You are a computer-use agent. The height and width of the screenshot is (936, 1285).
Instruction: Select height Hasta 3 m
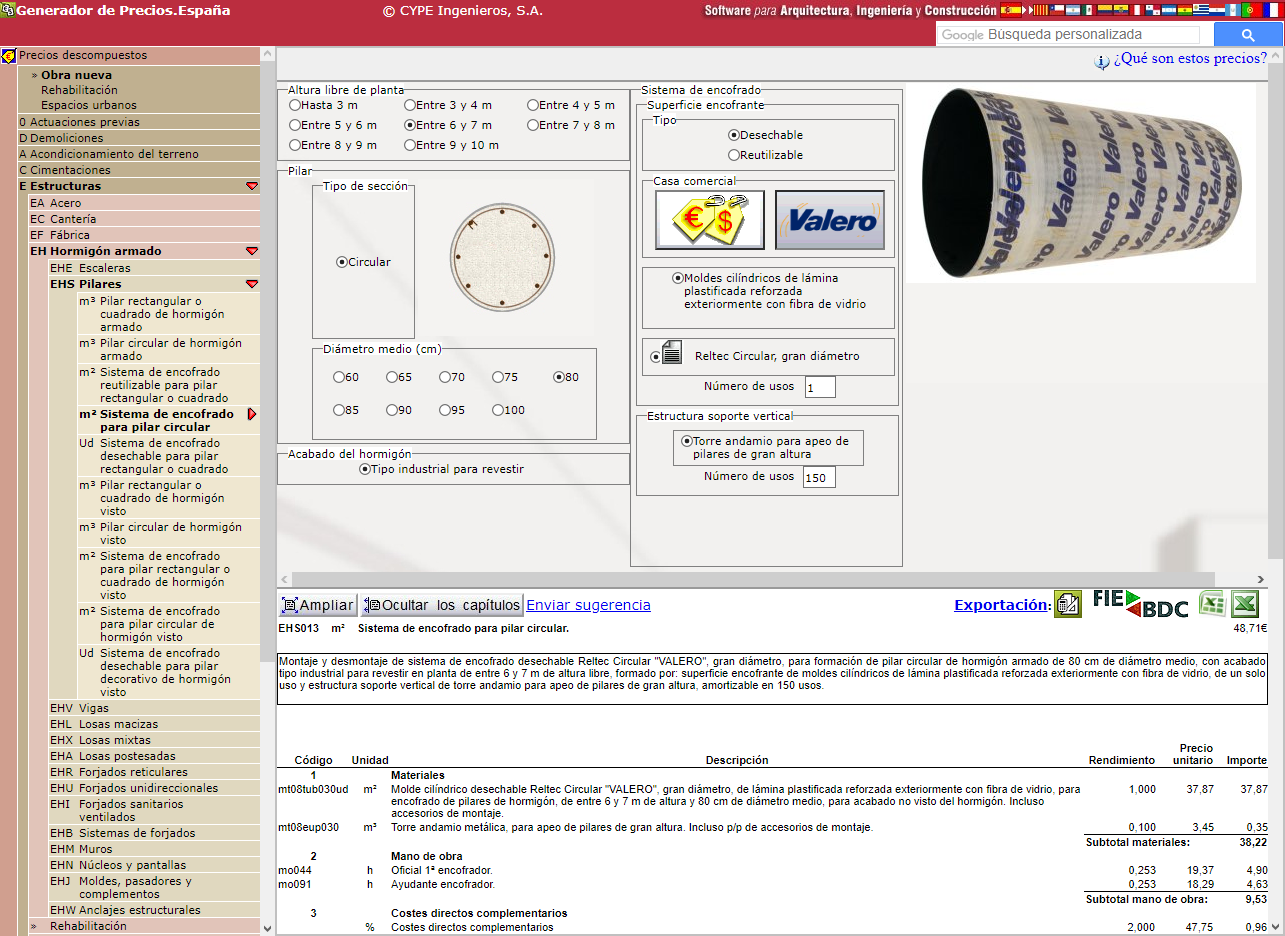pyautogui.click(x=294, y=105)
